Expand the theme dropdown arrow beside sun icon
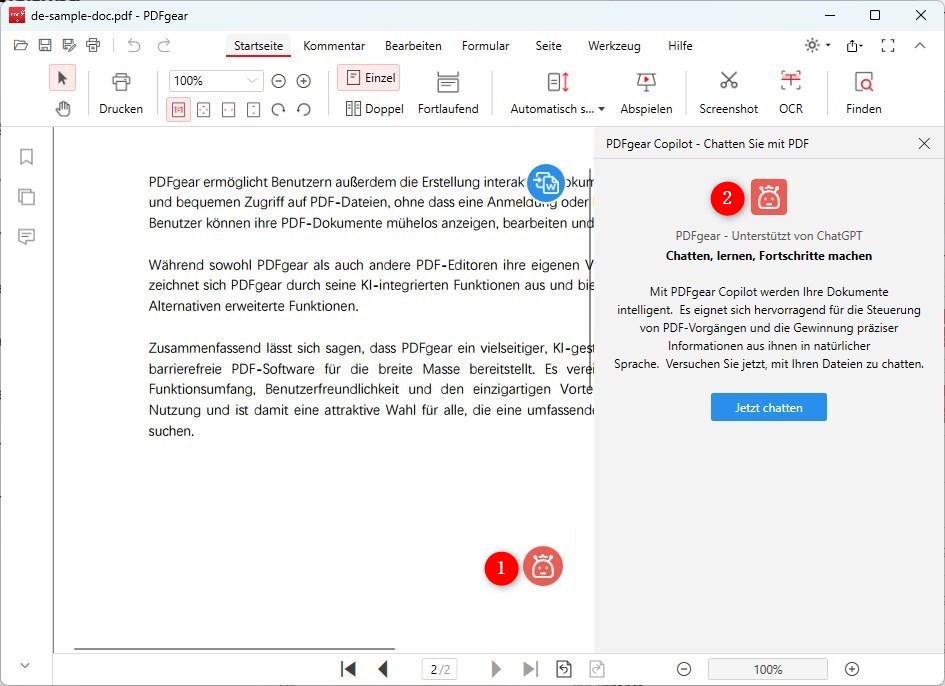The height and width of the screenshot is (686, 945). click(829, 45)
